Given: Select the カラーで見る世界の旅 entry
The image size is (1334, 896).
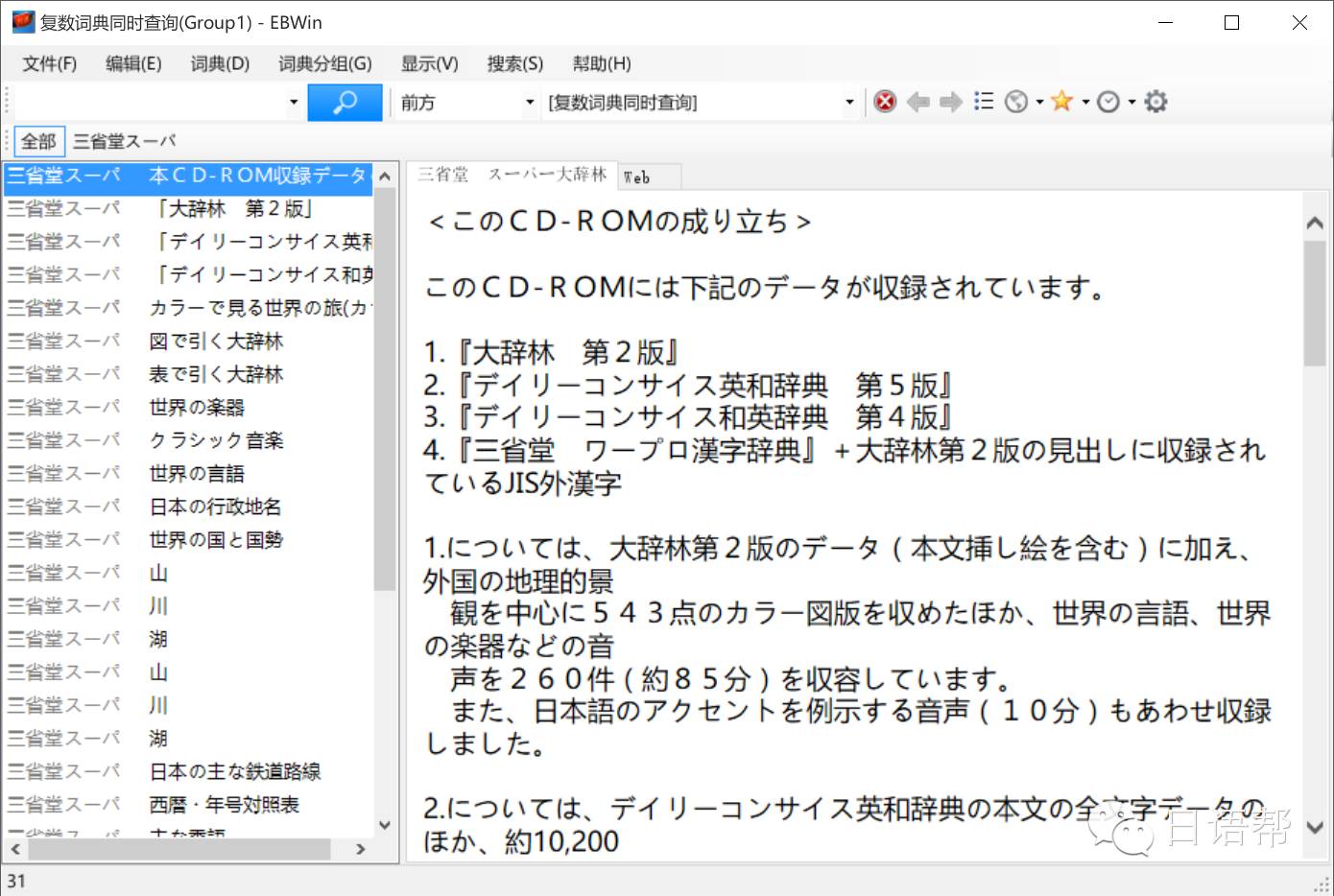Looking at the screenshot, I should pos(188,308).
